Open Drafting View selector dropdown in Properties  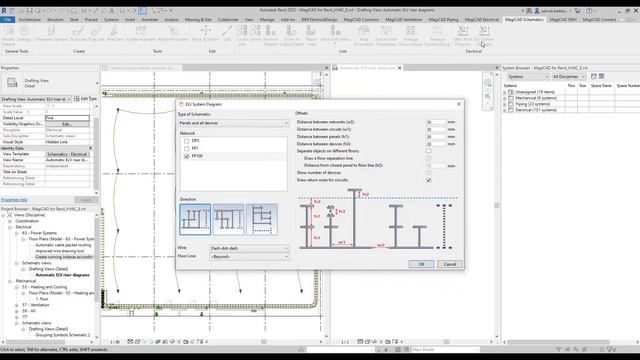[36, 99]
